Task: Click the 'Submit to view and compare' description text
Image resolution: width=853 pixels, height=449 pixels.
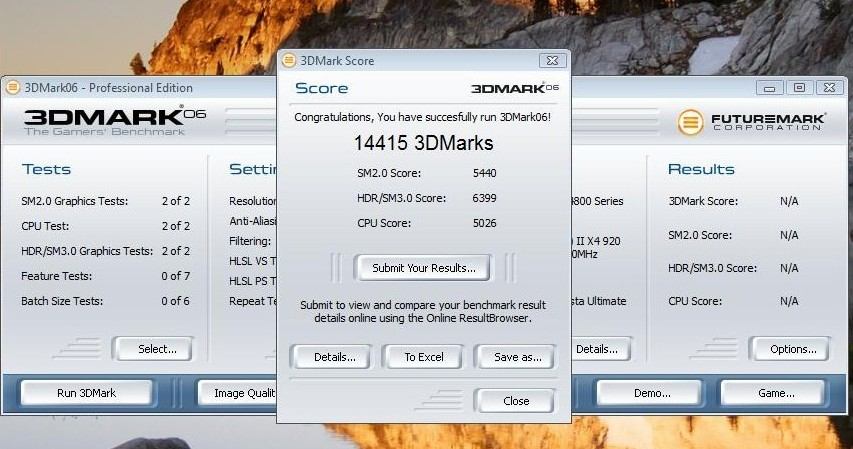Action: coord(423,311)
